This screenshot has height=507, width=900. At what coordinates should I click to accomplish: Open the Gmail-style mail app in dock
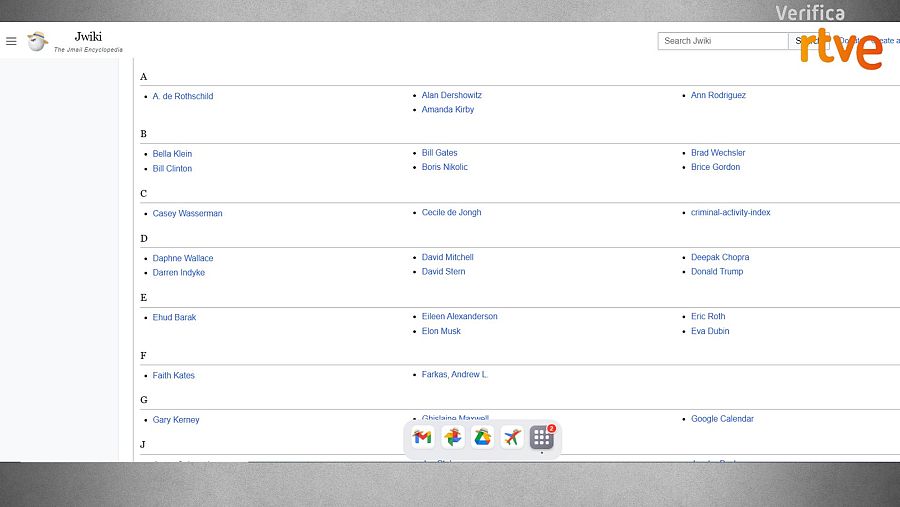(x=422, y=437)
